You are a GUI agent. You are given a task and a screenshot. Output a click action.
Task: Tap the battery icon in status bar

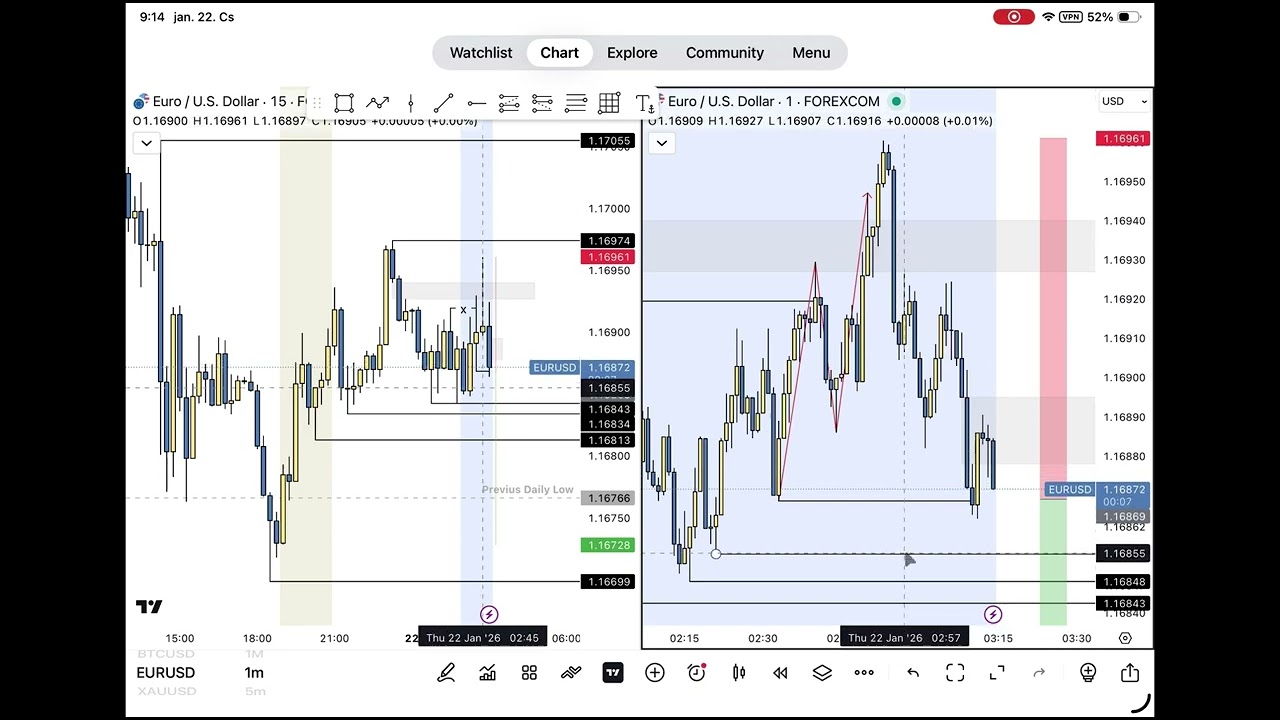(x=1129, y=17)
